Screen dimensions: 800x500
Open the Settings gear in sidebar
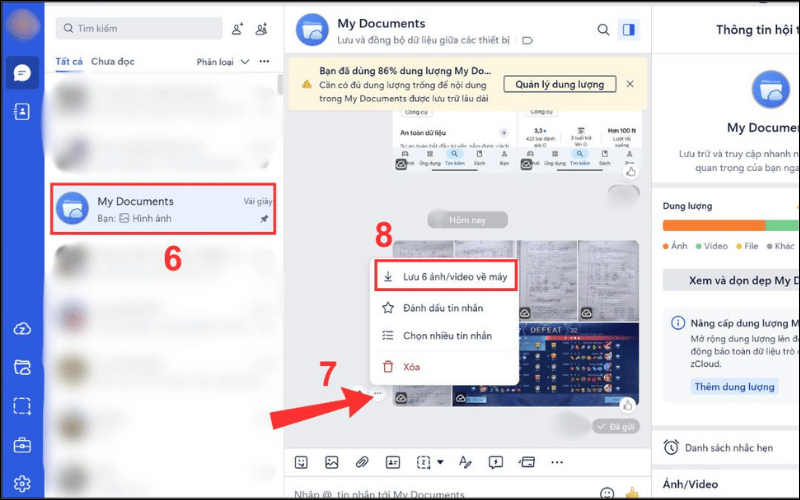(x=22, y=483)
